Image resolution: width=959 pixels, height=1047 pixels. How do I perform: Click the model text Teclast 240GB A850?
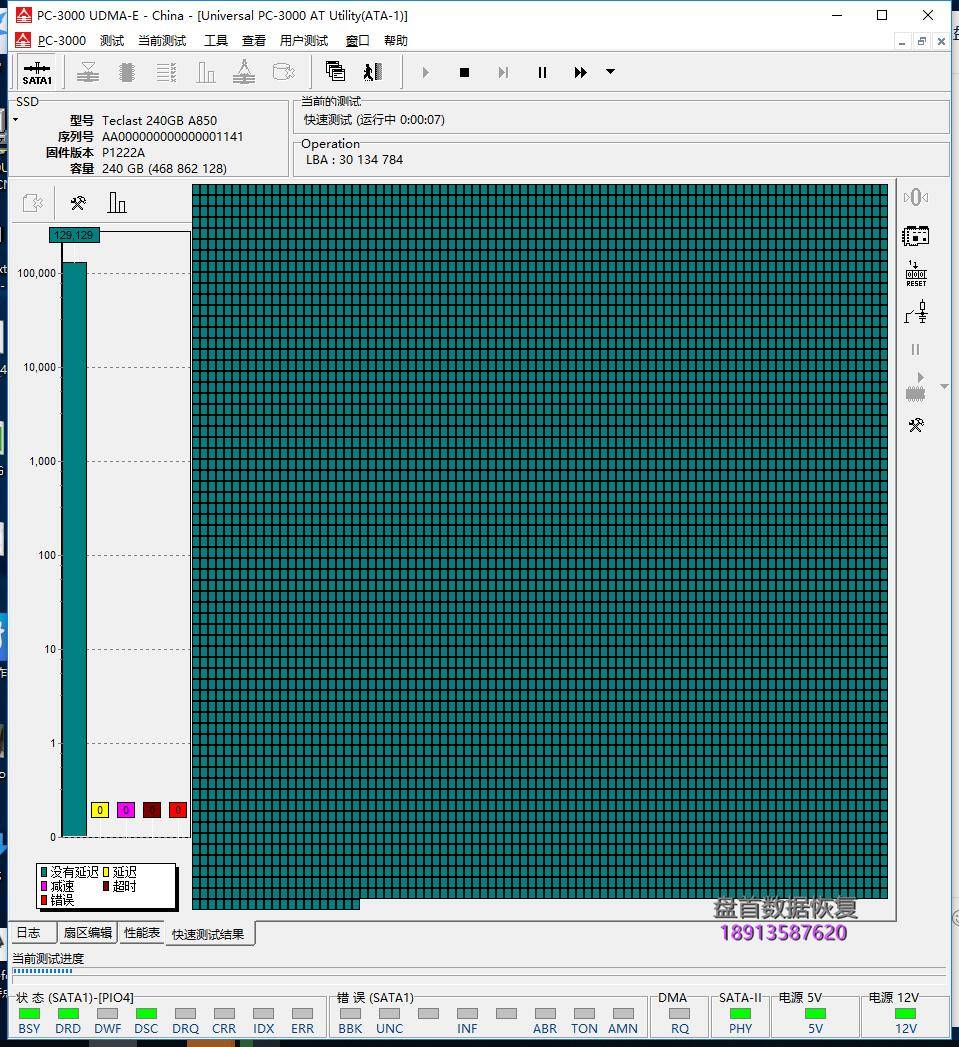coord(159,120)
